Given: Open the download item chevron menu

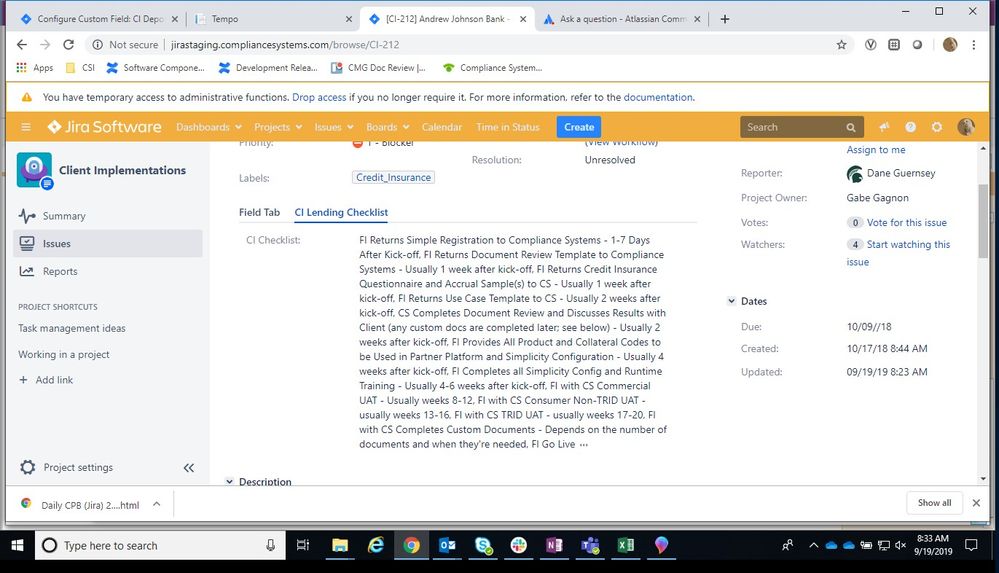Looking at the screenshot, I should coord(157,504).
